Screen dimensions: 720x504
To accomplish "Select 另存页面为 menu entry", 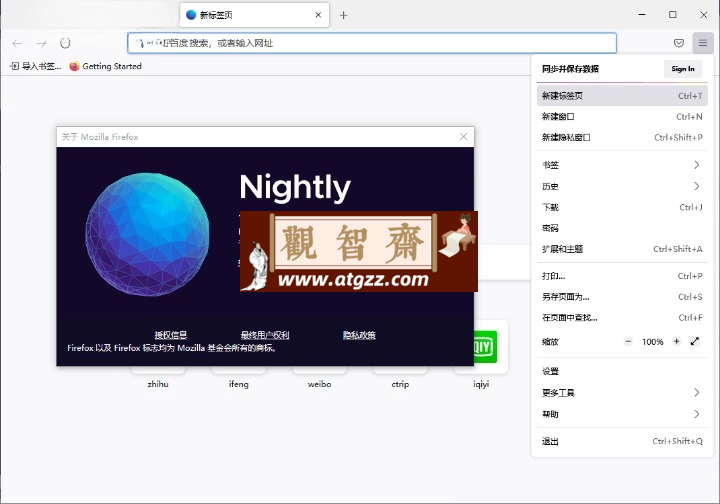I will click(622, 297).
